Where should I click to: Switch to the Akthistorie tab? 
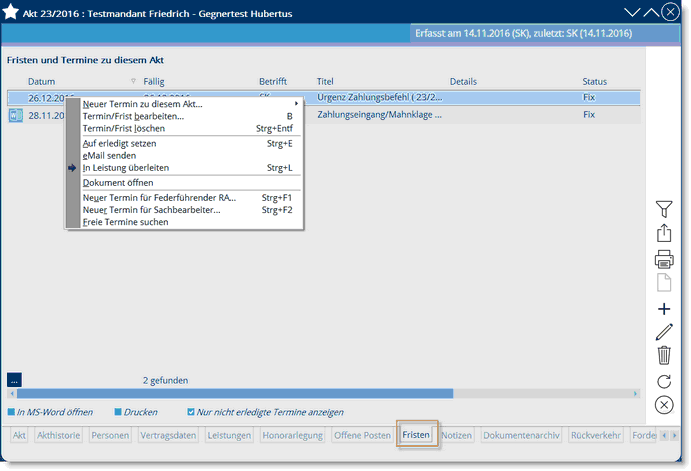(59, 435)
